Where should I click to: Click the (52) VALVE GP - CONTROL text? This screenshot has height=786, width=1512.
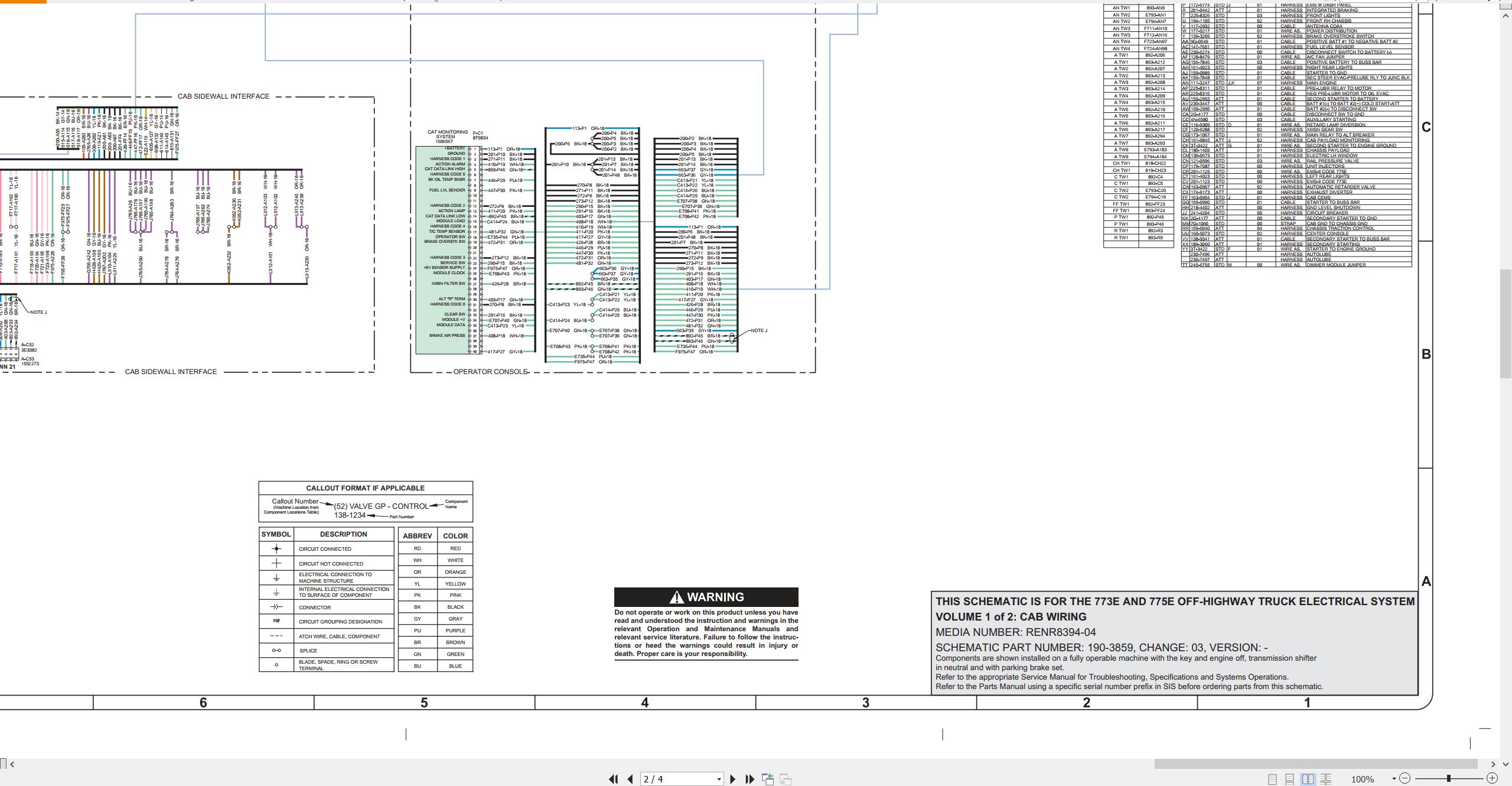(x=382, y=506)
